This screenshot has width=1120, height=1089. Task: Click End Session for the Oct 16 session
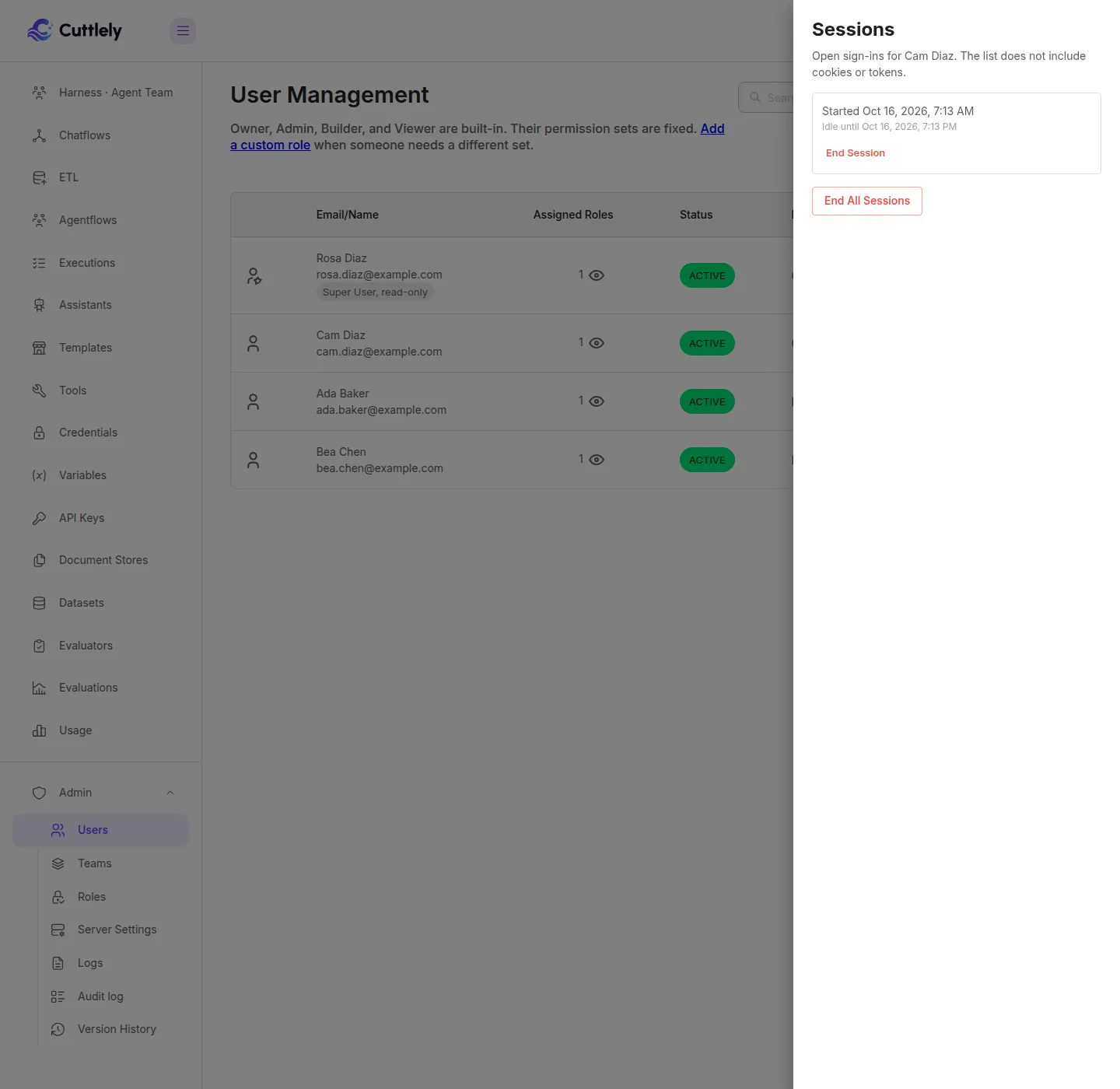click(856, 153)
